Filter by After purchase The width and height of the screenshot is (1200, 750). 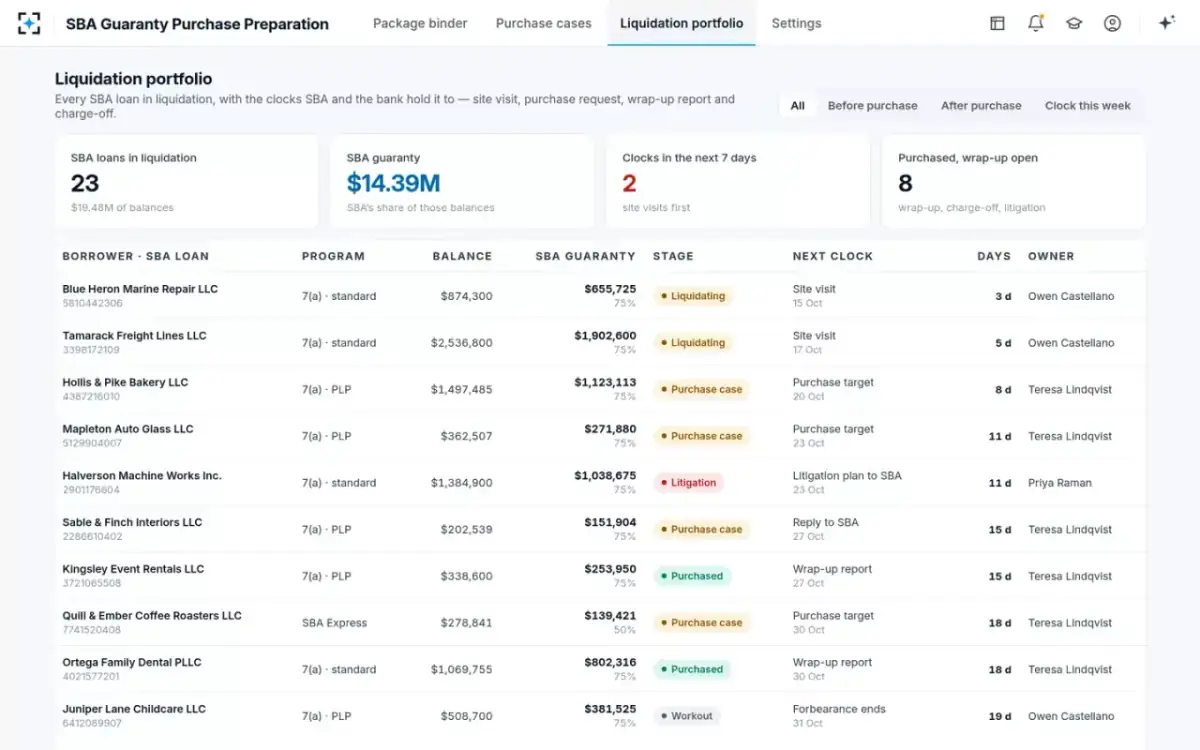[981, 105]
